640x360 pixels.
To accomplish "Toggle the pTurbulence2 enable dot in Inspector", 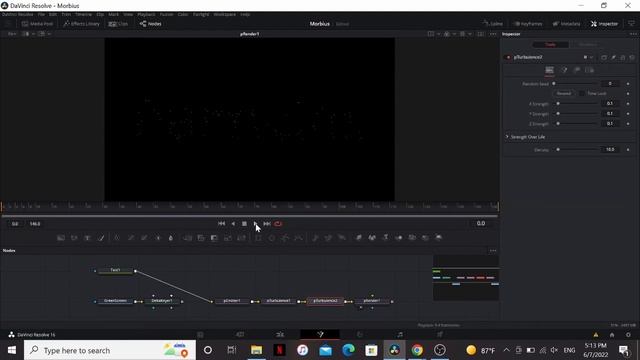I will [508, 57].
